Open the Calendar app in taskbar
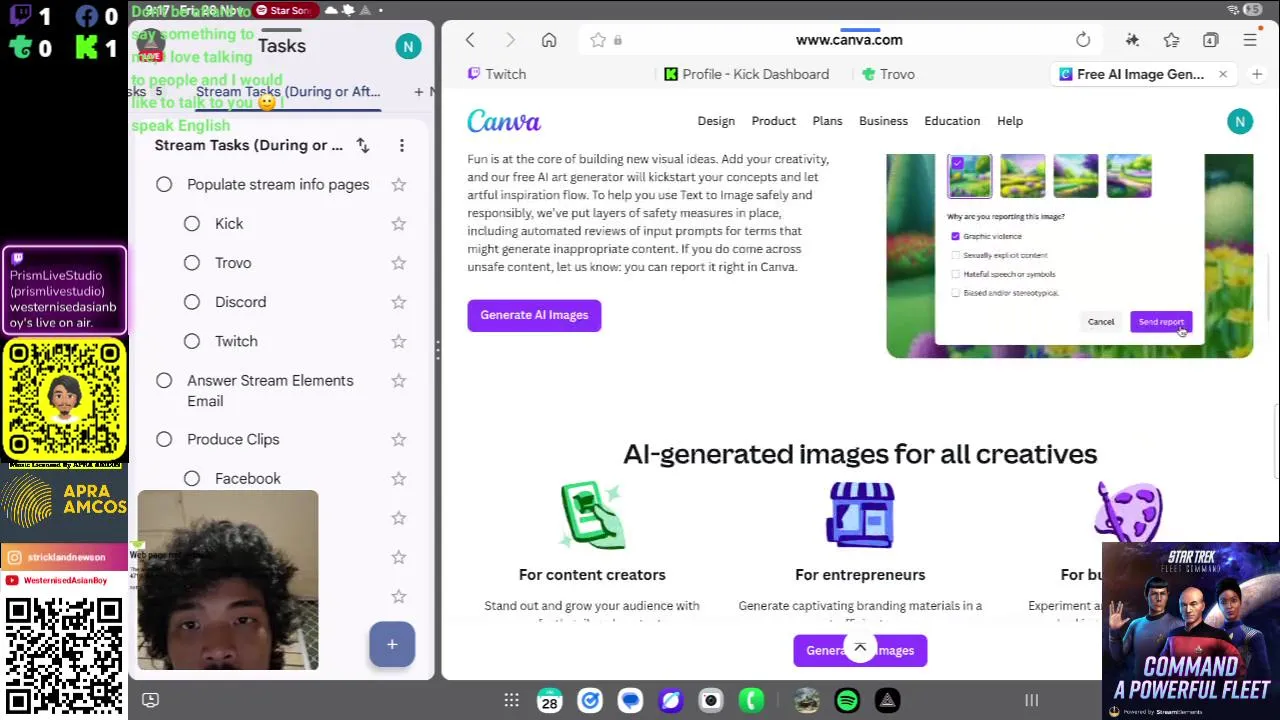The image size is (1280, 720). 549,701
